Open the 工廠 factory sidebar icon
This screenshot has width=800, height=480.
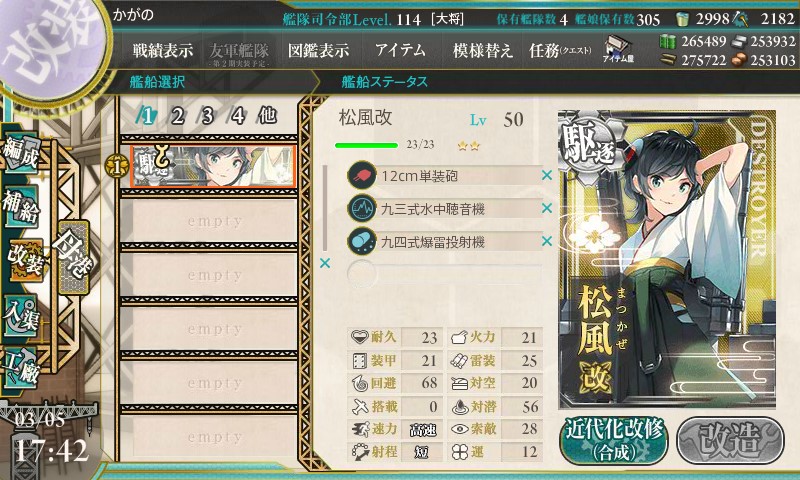click(21, 368)
